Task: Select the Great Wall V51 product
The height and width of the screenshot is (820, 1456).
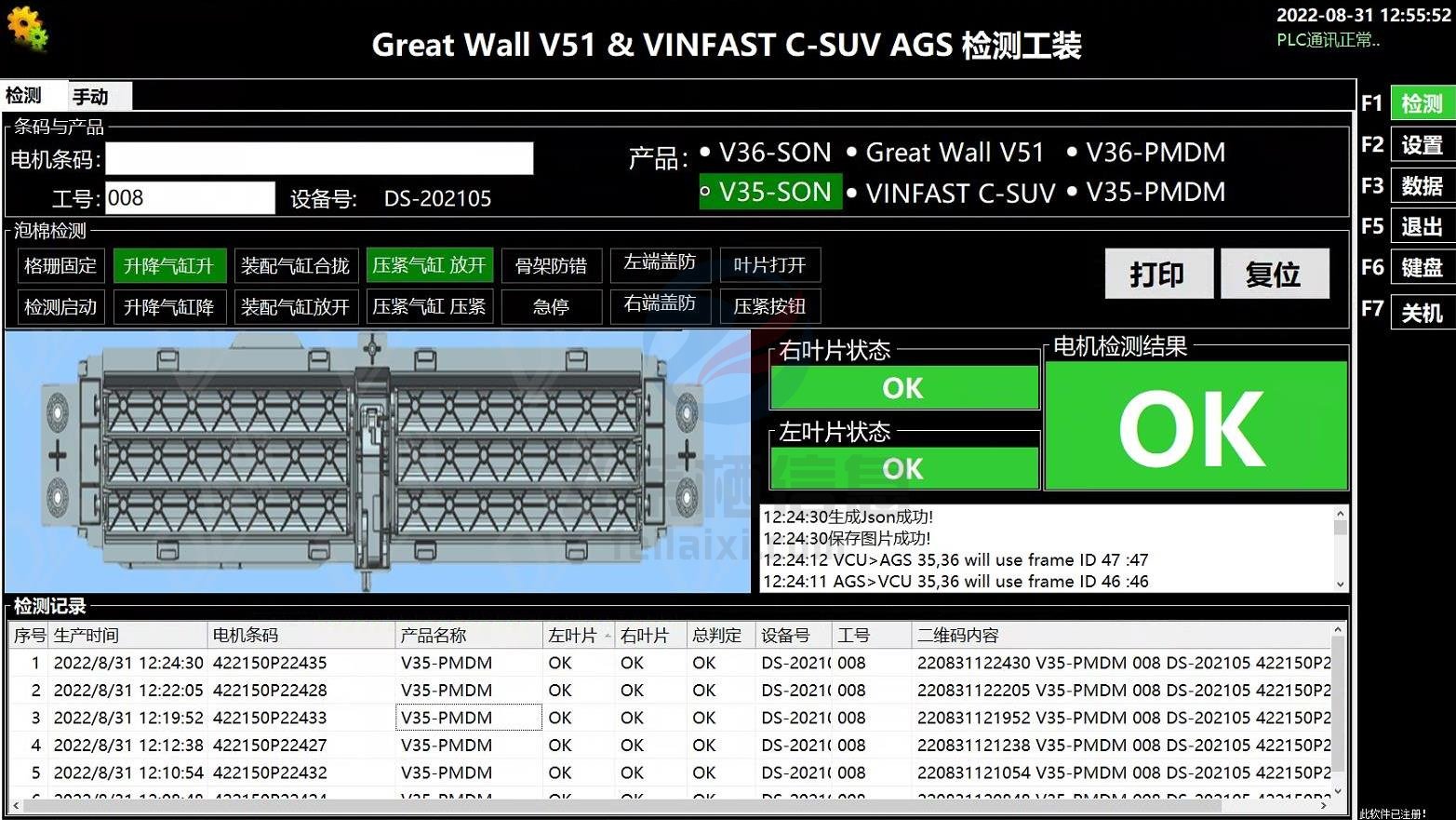Action: coord(945,152)
